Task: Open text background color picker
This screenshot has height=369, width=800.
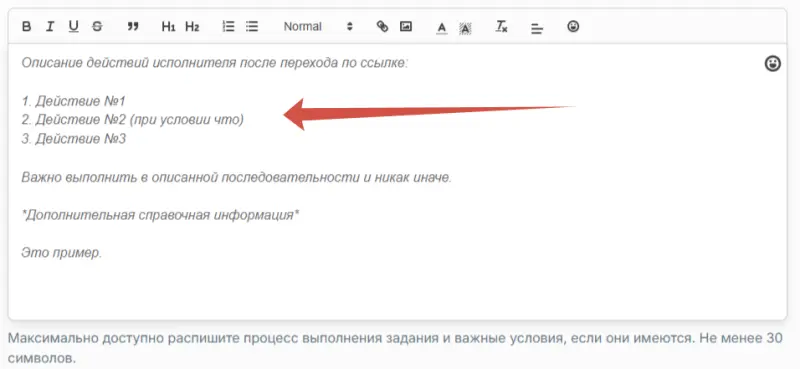Action: point(465,28)
